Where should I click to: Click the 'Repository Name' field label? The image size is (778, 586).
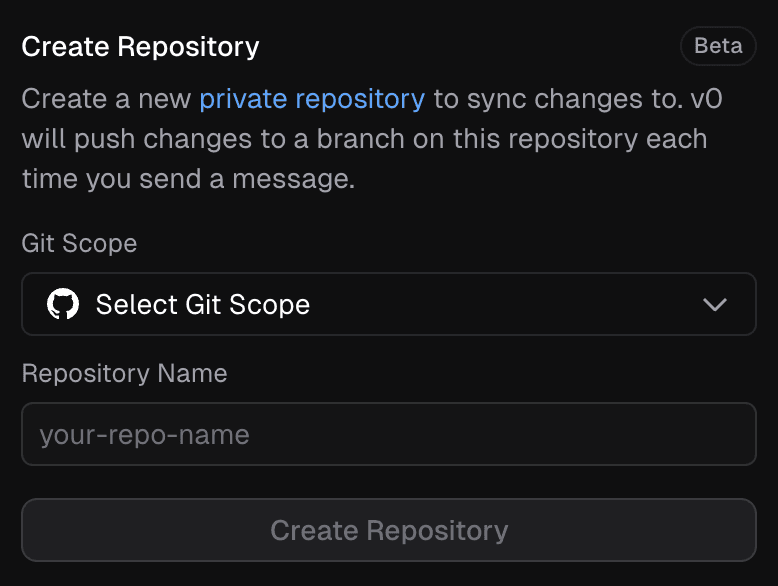[x=124, y=373]
